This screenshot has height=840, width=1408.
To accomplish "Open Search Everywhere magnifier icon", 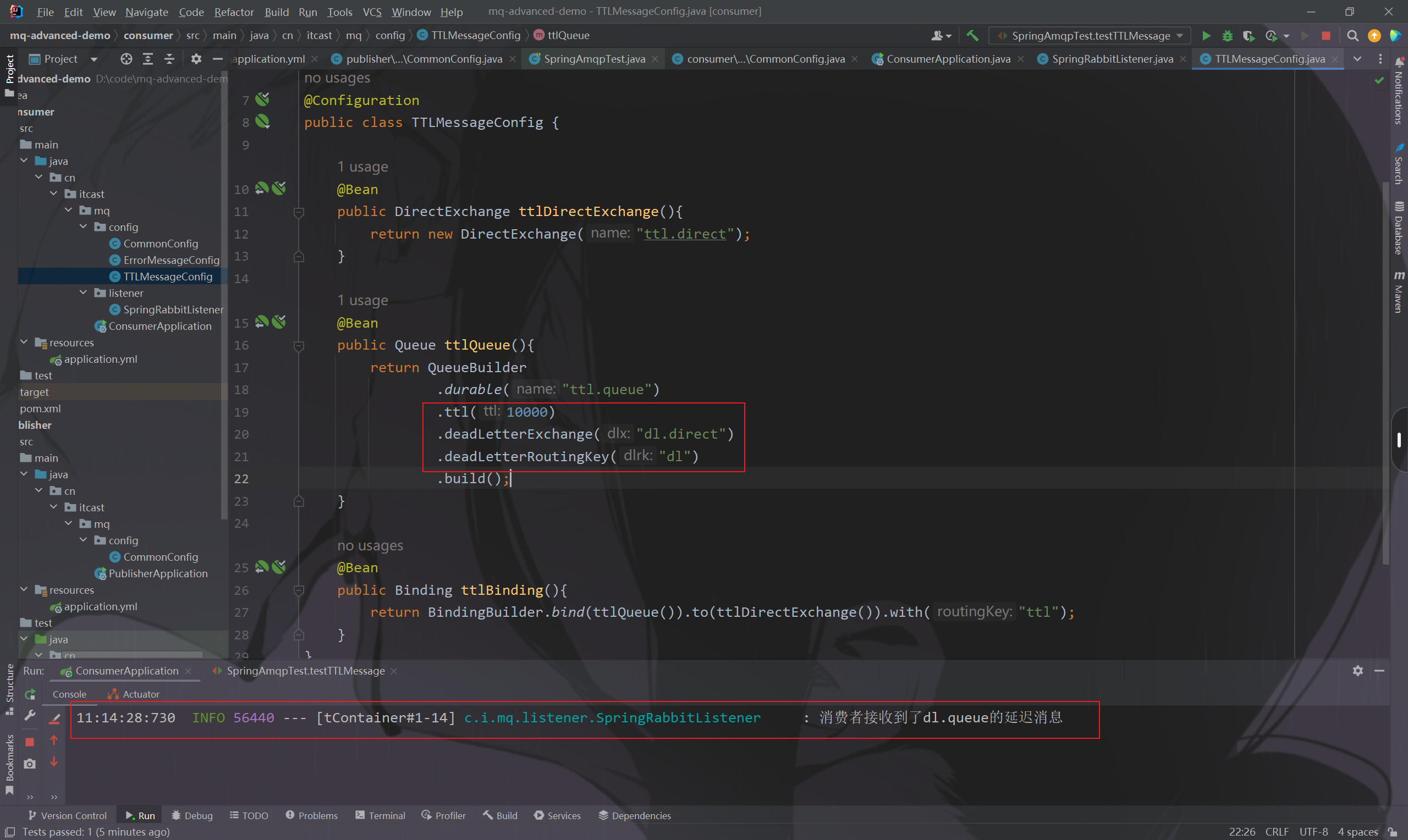I will tap(1352, 36).
